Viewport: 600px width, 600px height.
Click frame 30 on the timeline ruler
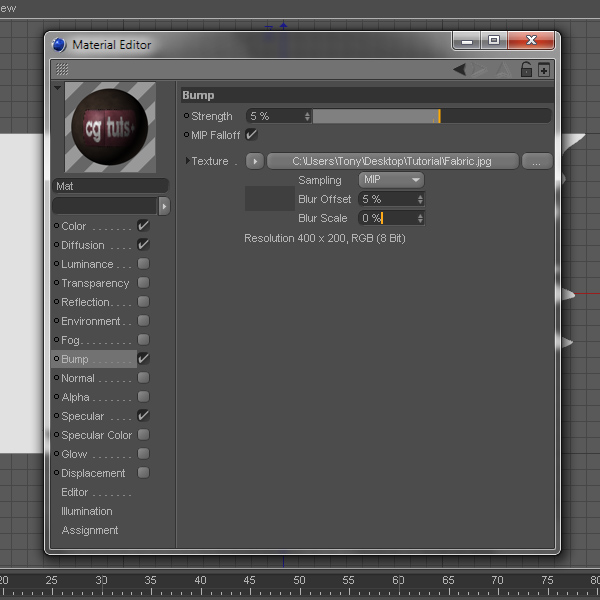tap(101, 582)
